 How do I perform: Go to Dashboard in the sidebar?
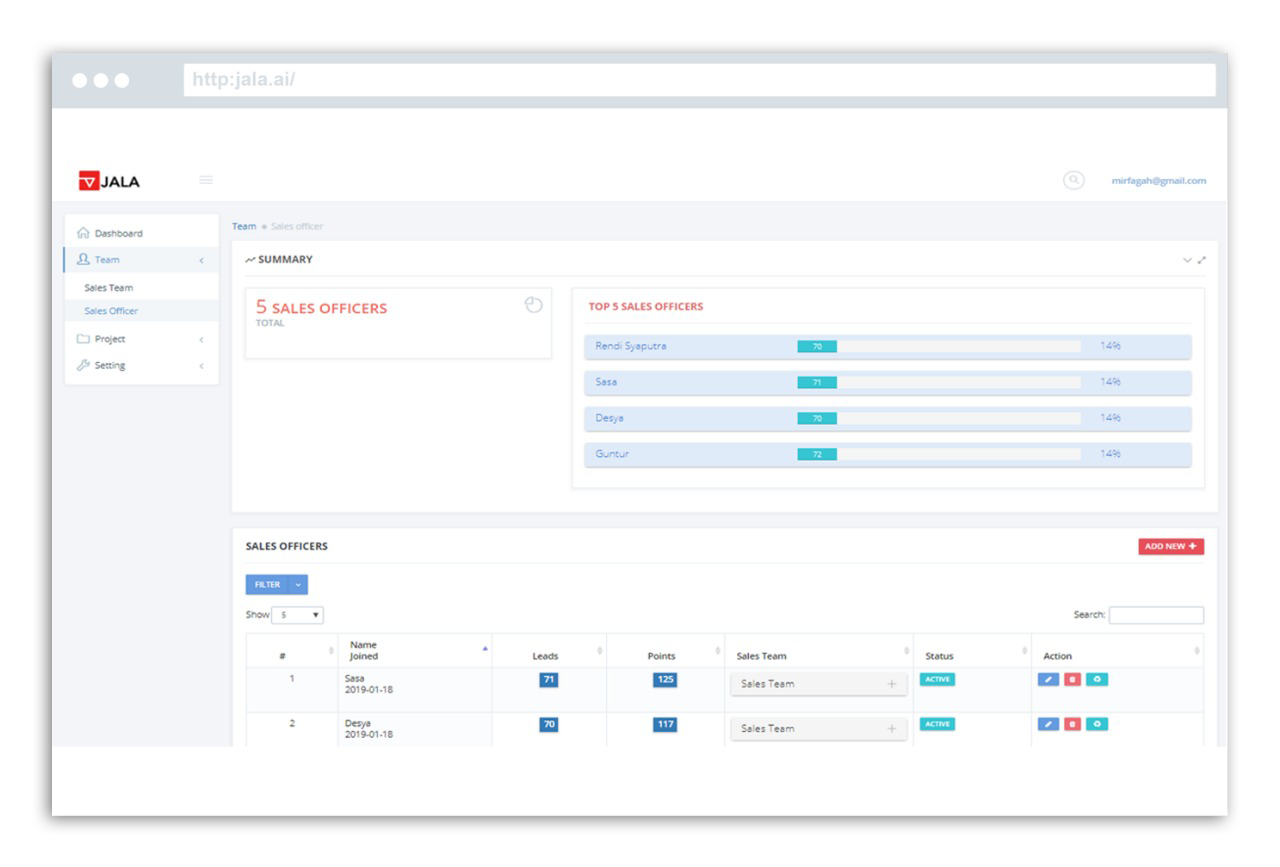click(118, 233)
